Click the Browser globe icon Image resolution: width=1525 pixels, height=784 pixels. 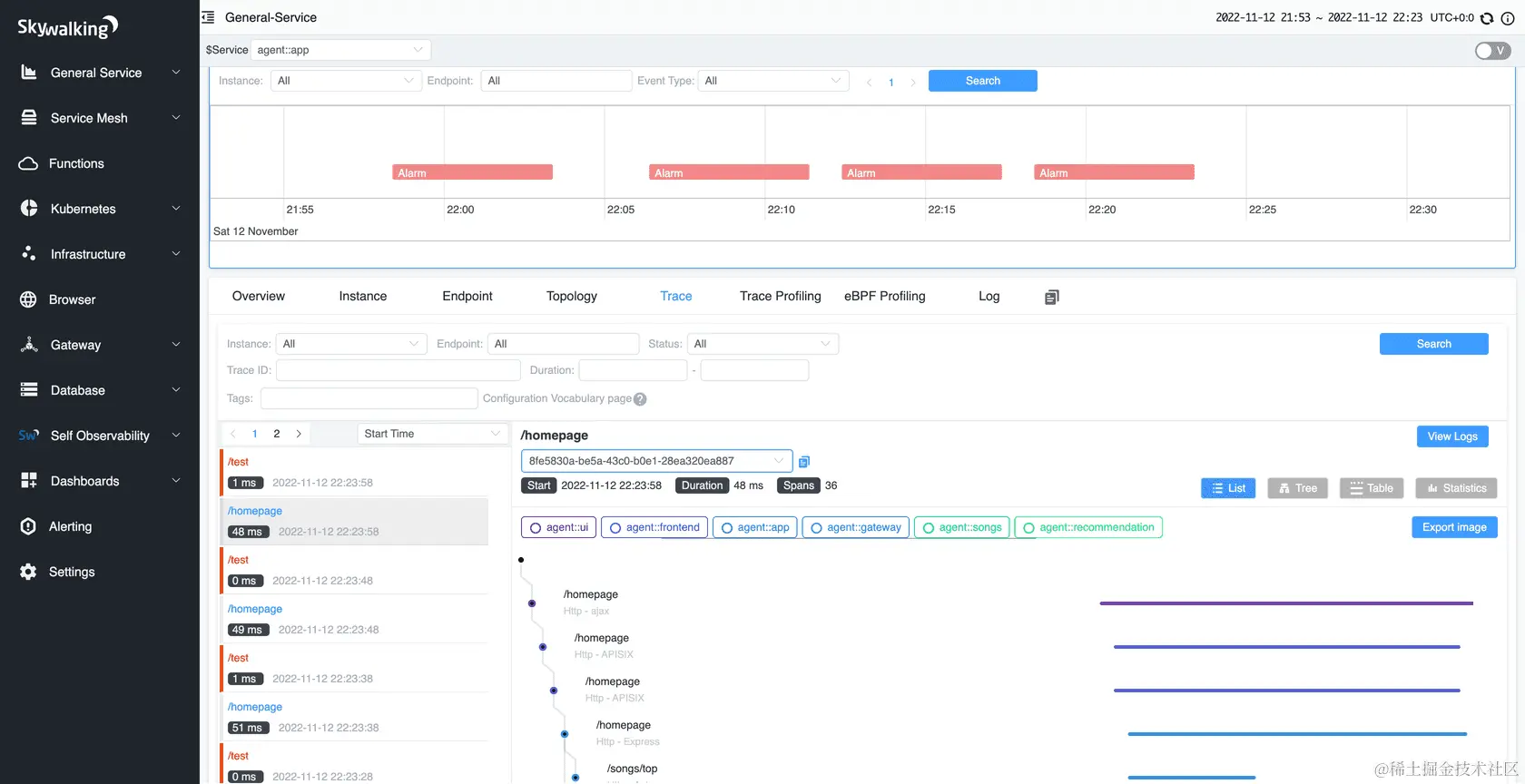click(28, 299)
